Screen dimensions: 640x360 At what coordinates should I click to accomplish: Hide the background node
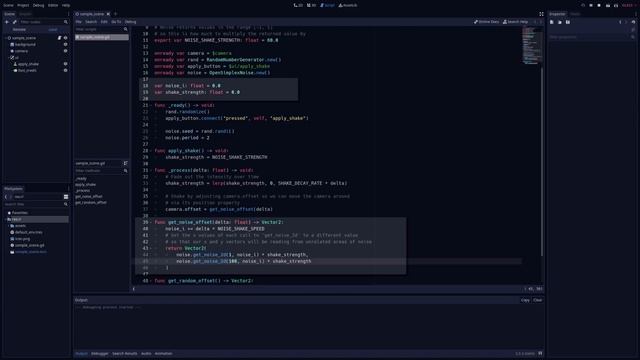coord(65,44)
